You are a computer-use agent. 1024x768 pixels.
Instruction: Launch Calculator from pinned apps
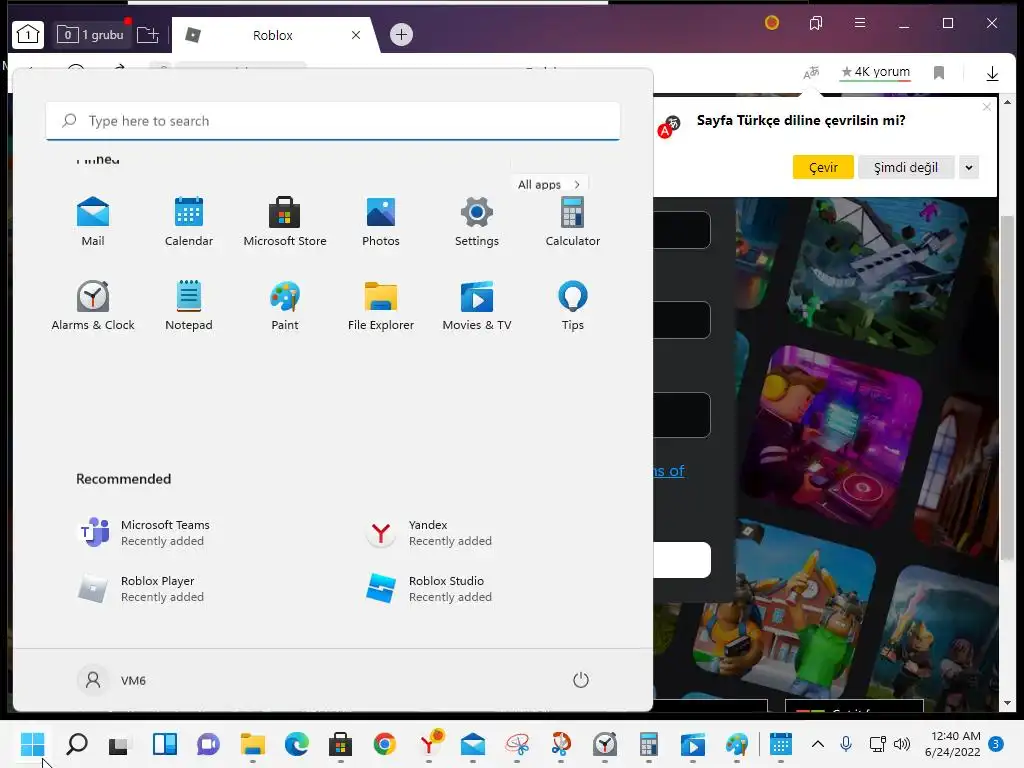tap(573, 221)
